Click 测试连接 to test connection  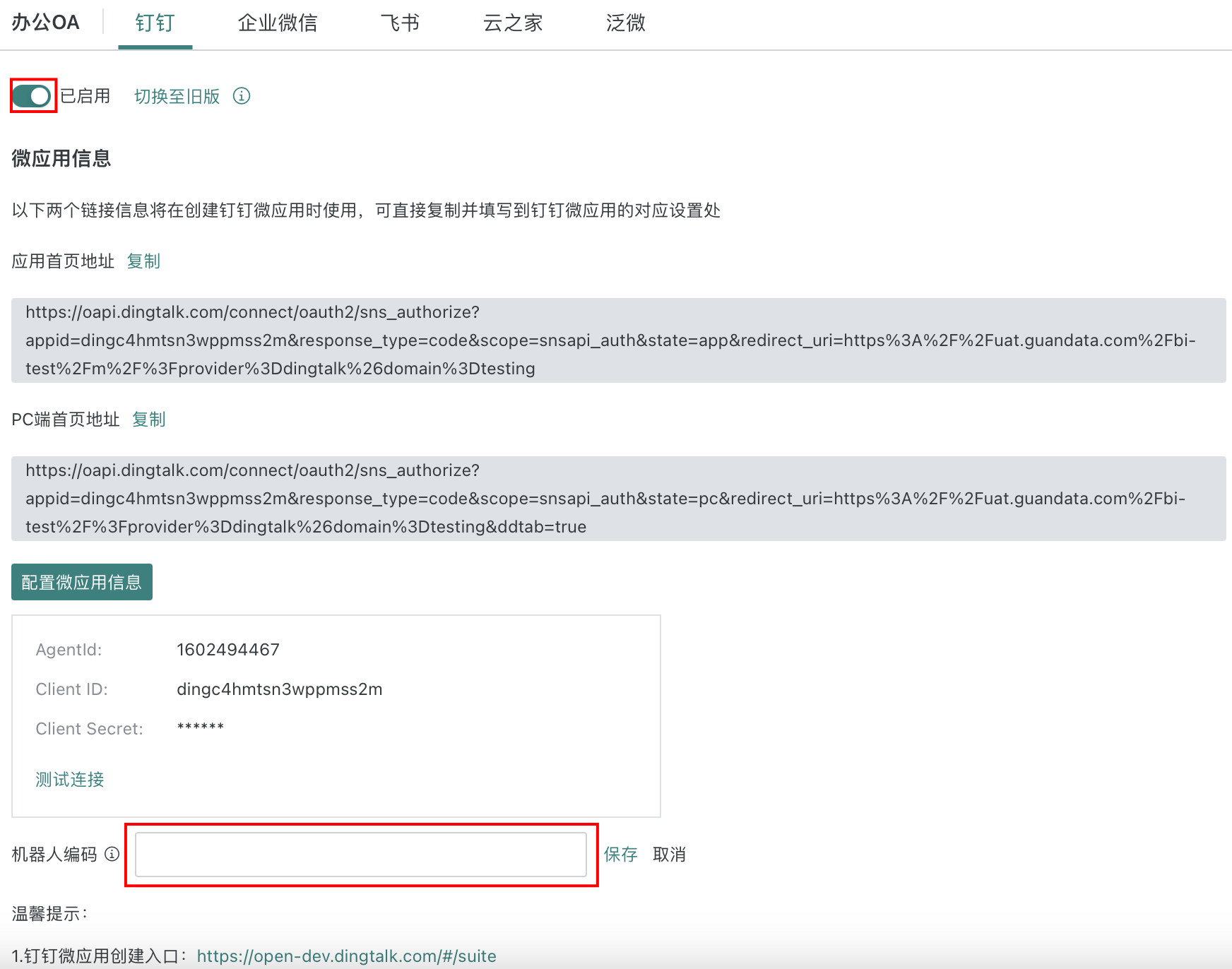70,779
